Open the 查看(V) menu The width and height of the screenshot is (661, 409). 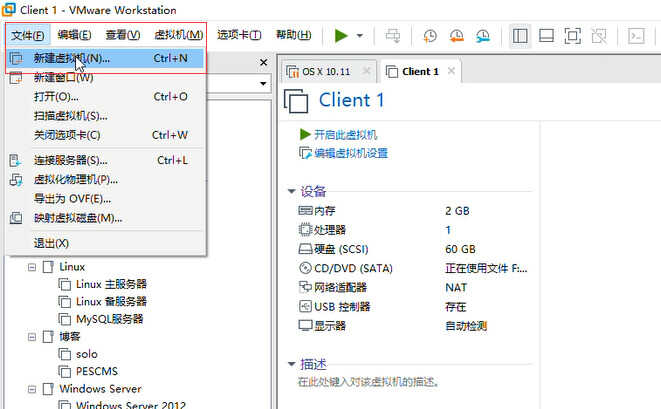pos(123,35)
